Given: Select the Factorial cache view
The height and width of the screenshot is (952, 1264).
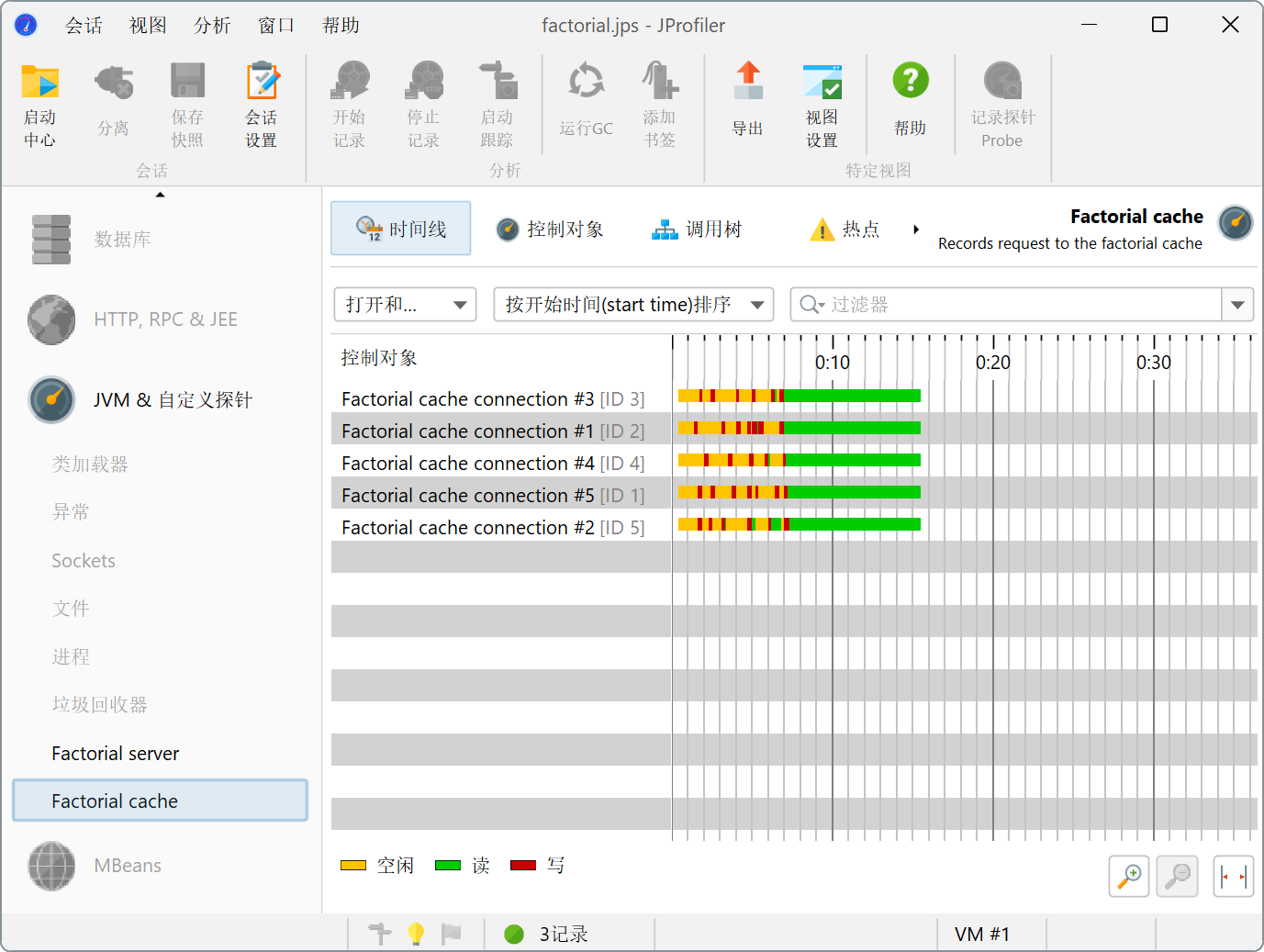Looking at the screenshot, I should coord(161,801).
